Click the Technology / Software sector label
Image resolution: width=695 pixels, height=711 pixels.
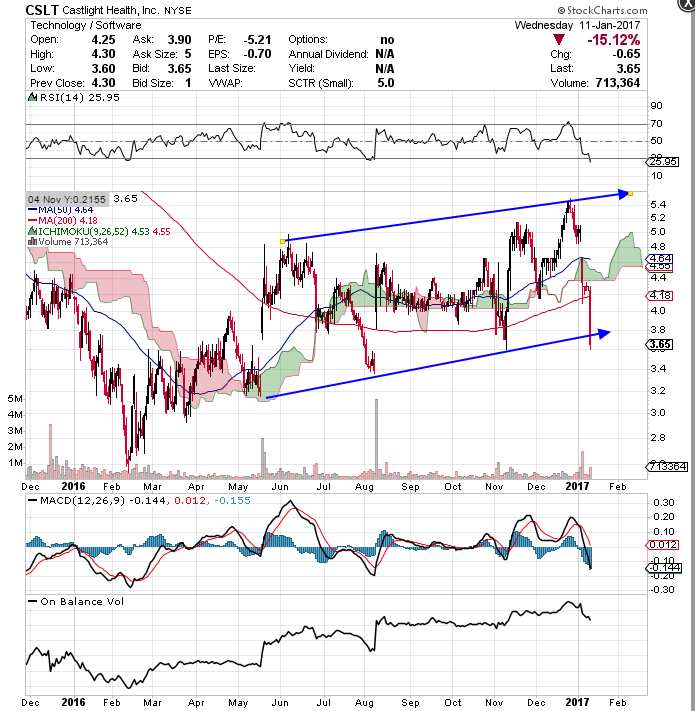pos(86,25)
